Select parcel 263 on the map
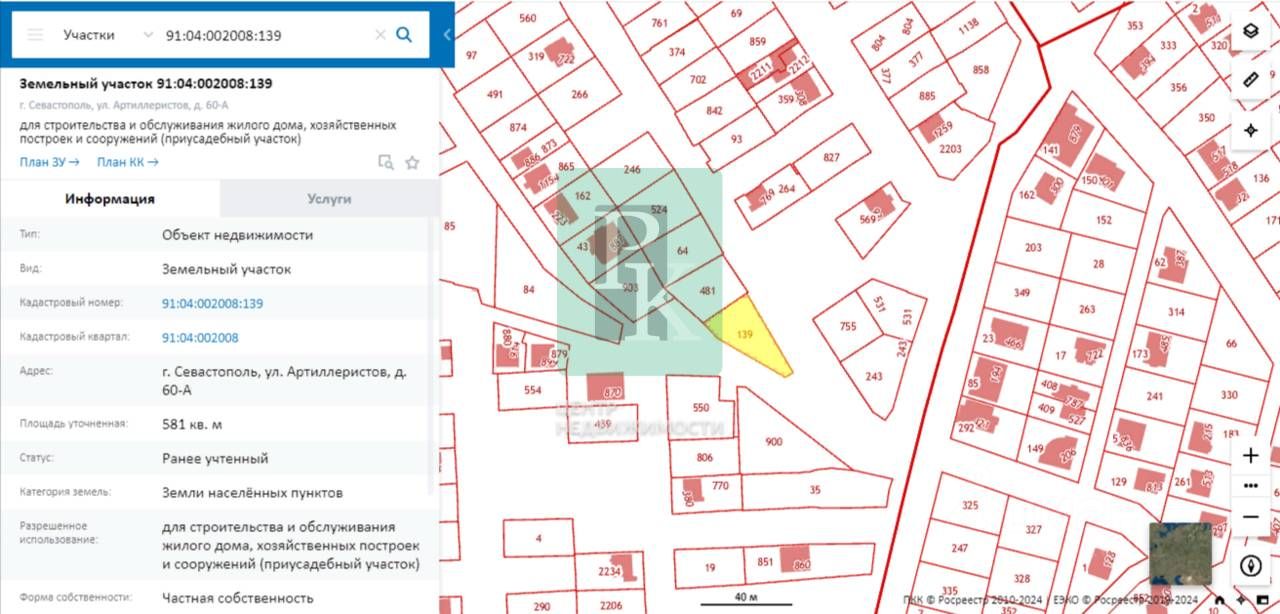Viewport: 1280px width, 614px height. coord(1087,309)
